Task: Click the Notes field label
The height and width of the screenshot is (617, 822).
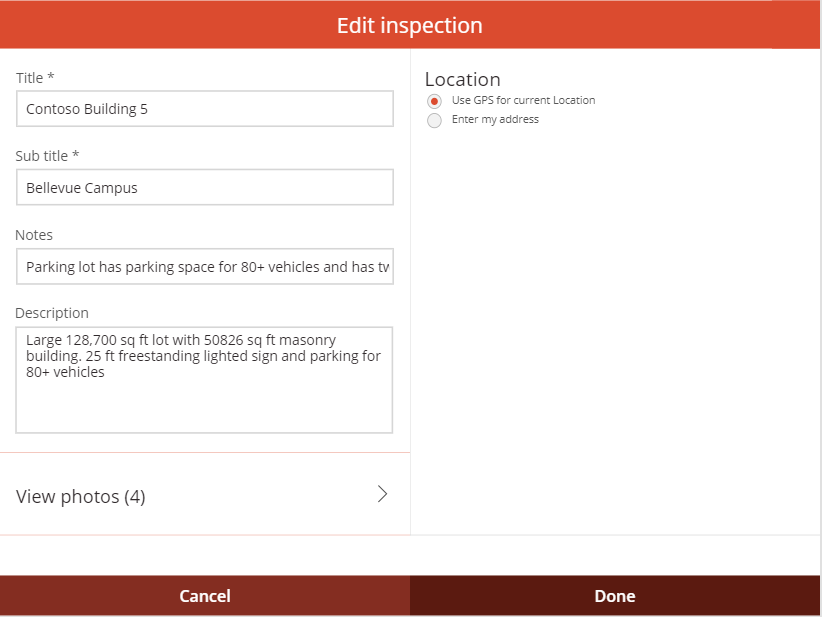Action: pyautogui.click(x=34, y=234)
